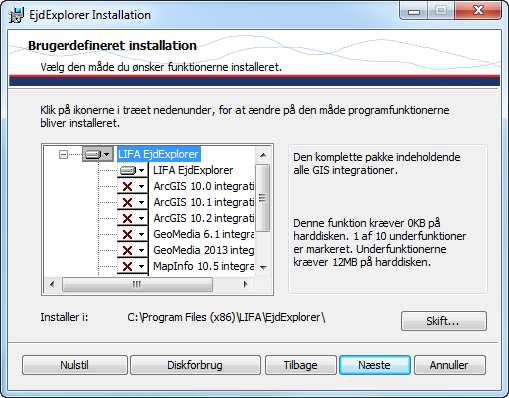Click the feature tree scroll down arrow

pyautogui.click(x=263, y=267)
